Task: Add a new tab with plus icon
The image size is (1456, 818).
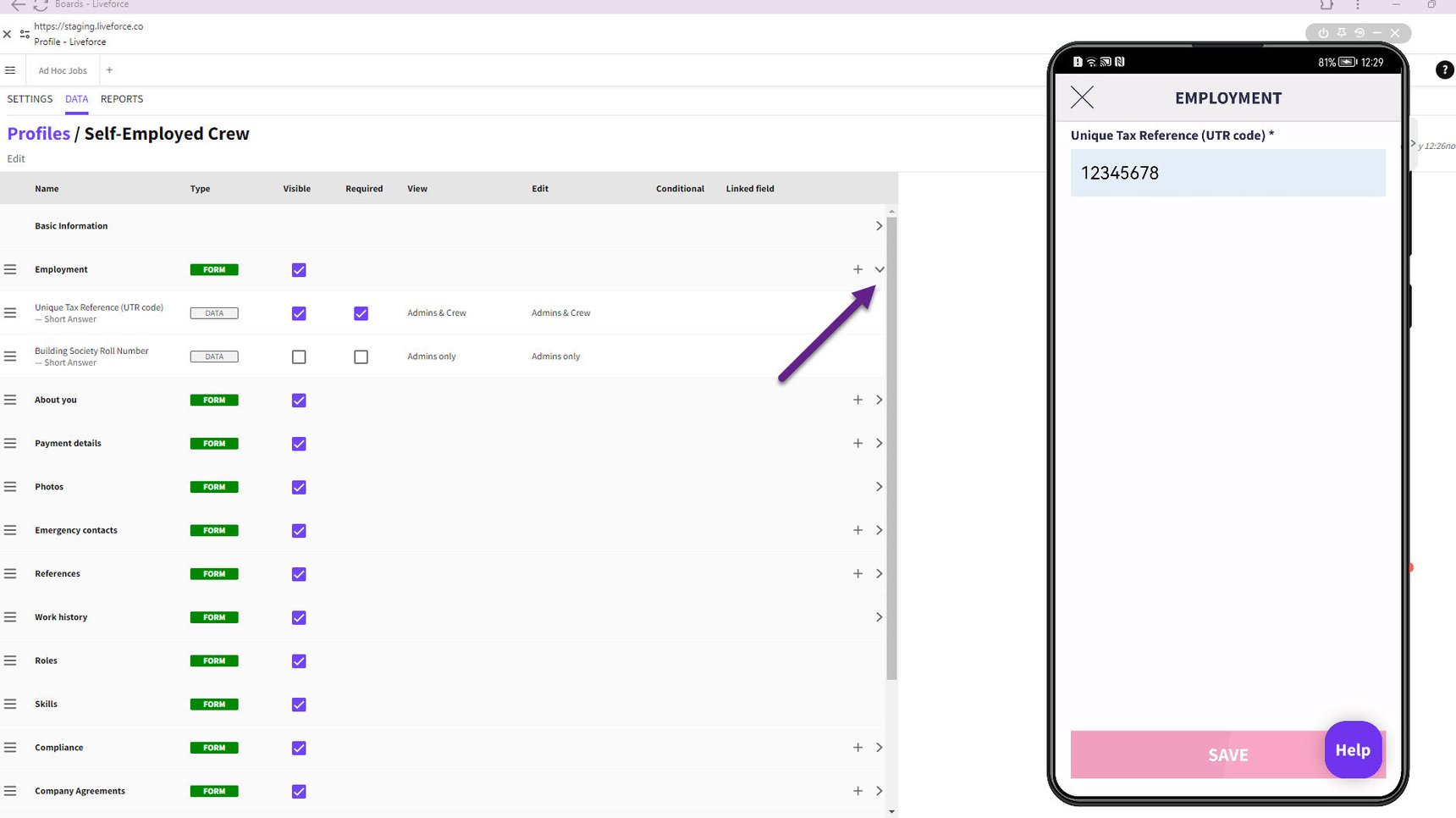Action: (109, 70)
